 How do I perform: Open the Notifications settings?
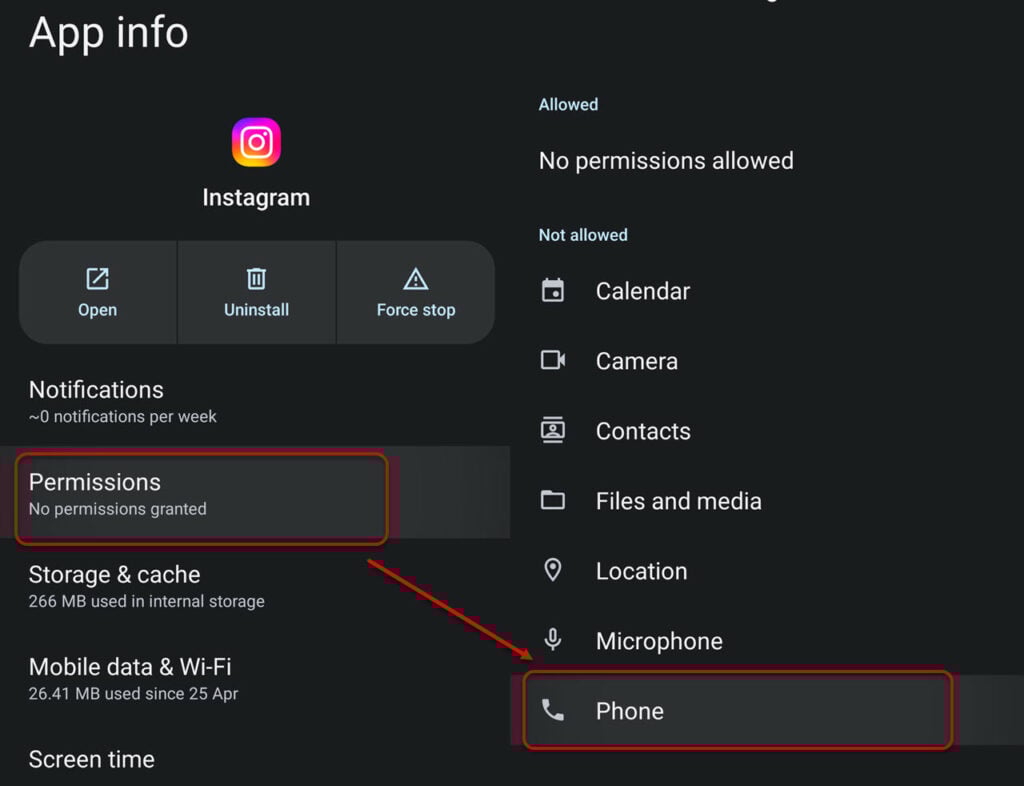pos(255,401)
